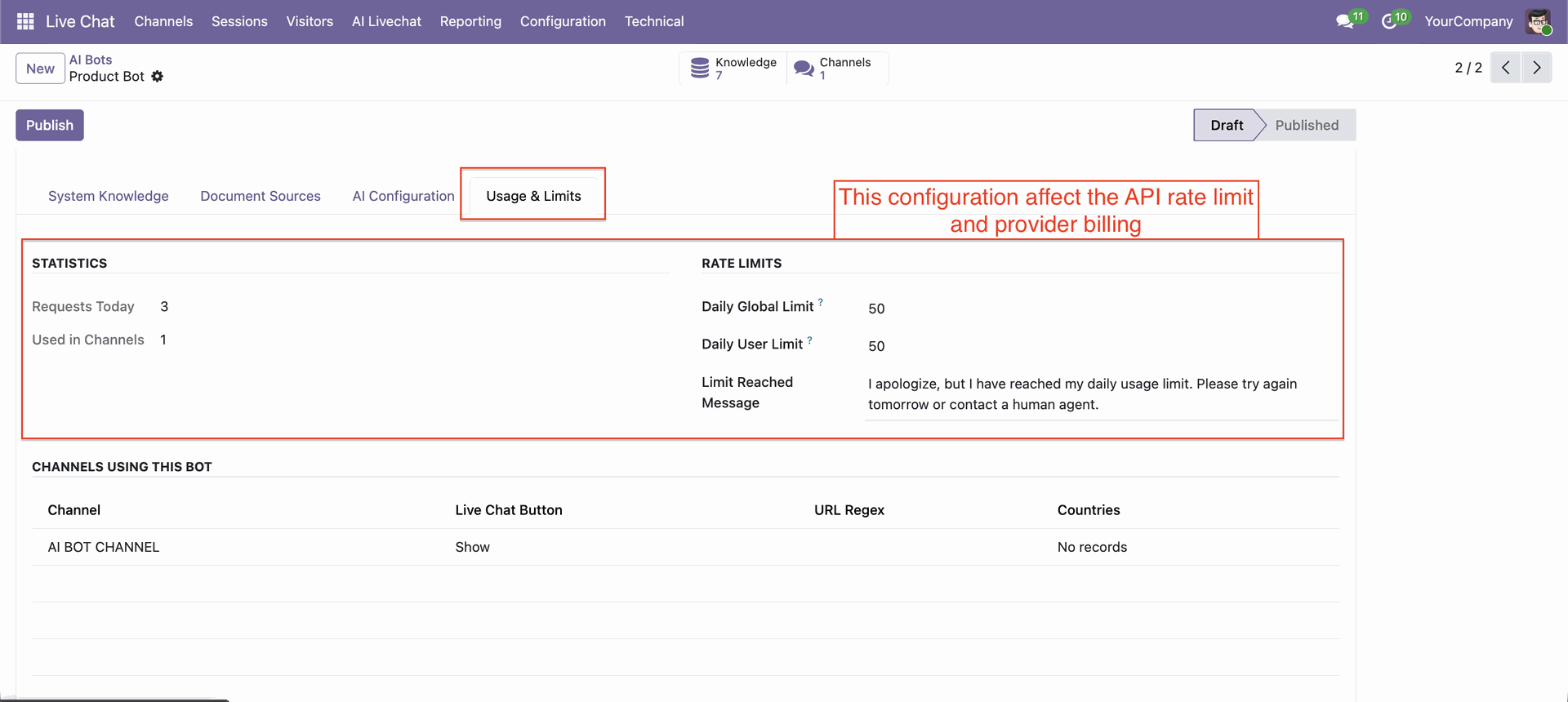This screenshot has width=1568, height=702.
Task: Open the Knowledge database stat icon
Action: [x=700, y=68]
